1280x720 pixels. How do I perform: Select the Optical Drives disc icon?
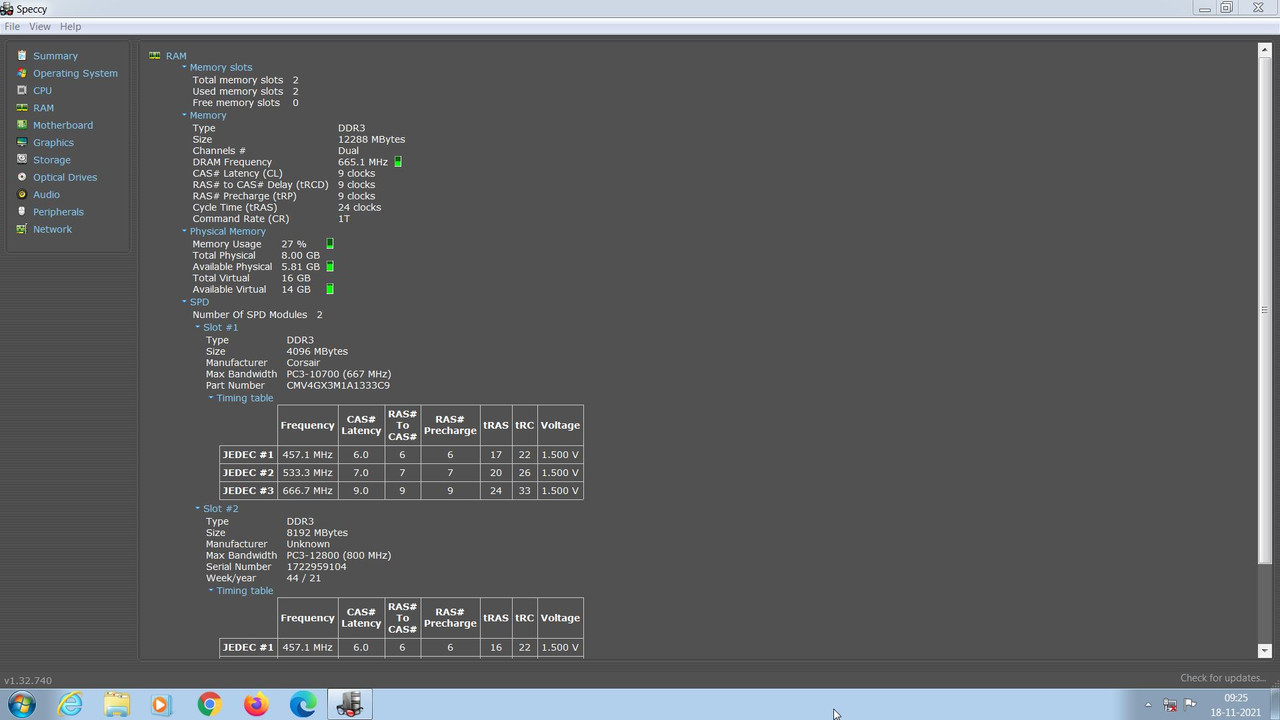point(22,177)
